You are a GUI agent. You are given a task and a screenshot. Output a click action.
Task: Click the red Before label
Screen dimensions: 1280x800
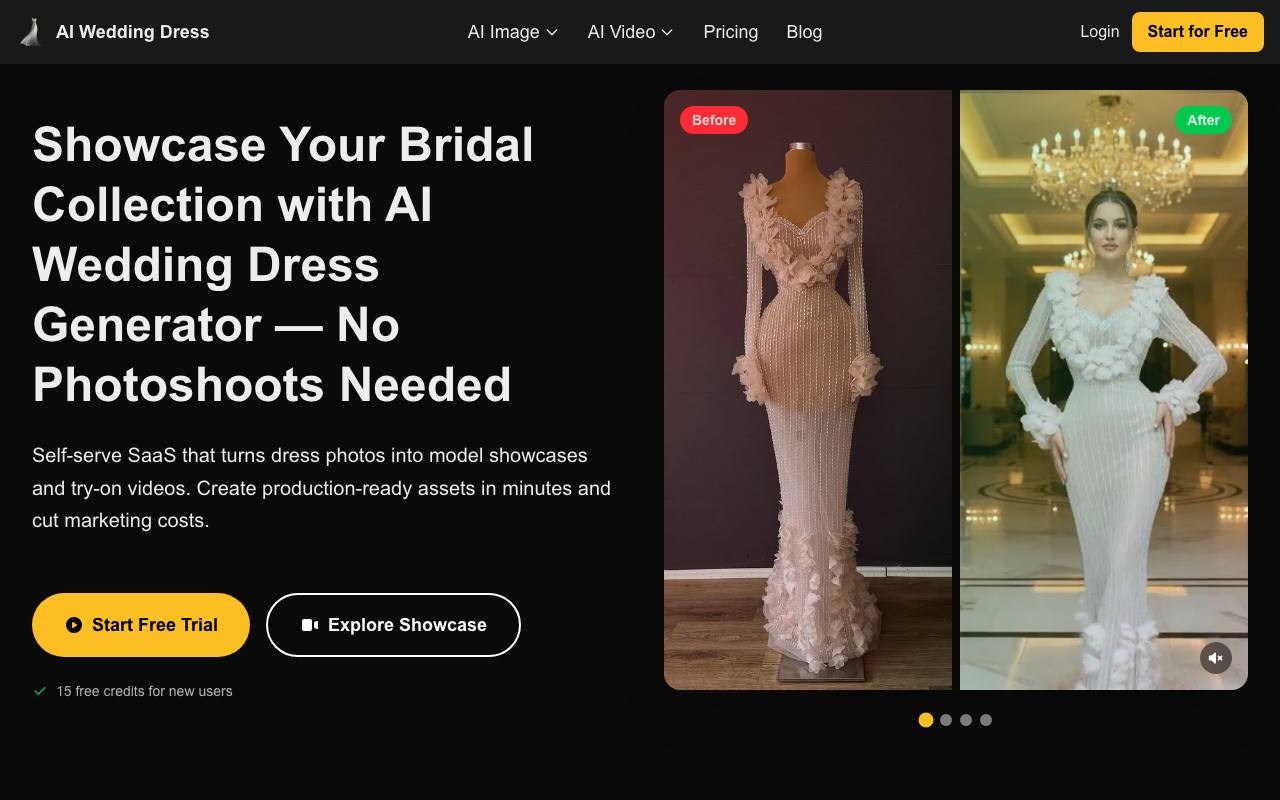(714, 120)
